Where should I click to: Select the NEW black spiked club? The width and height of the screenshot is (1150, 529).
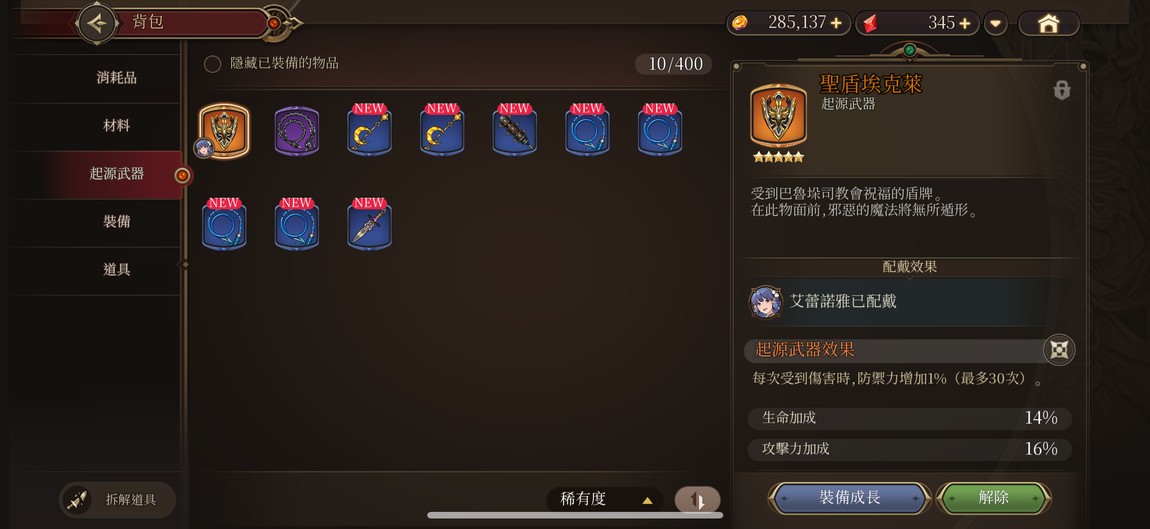(515, 131)
